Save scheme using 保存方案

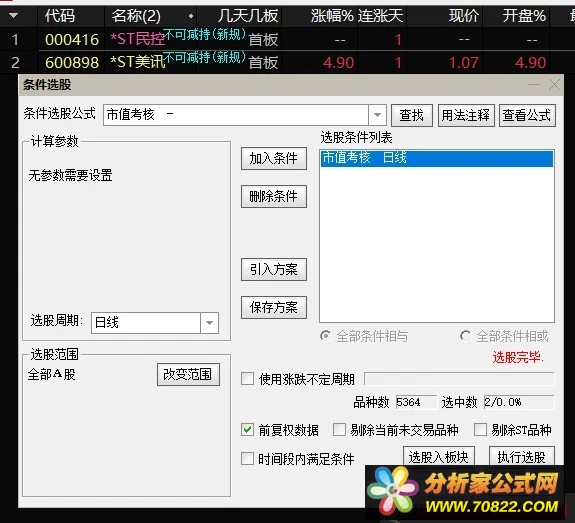274,307
